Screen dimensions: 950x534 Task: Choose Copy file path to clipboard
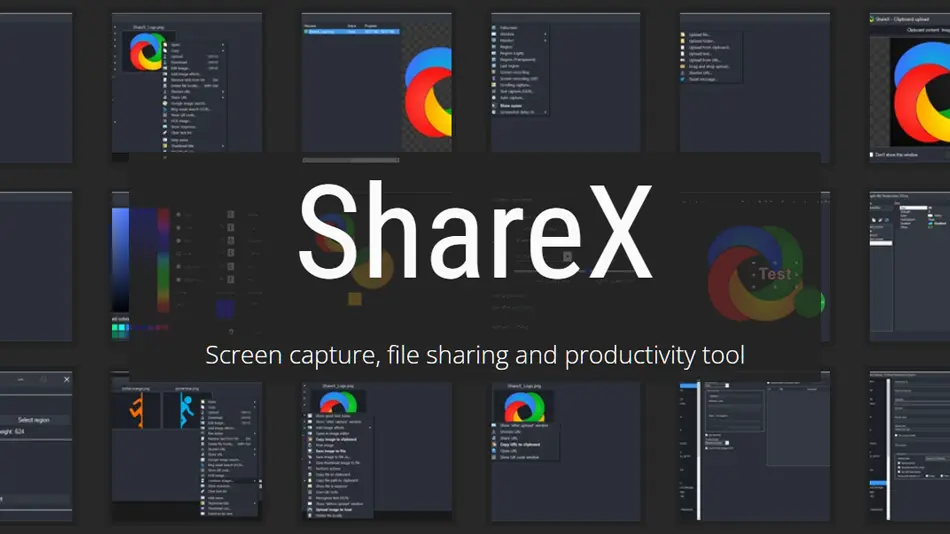337,480
